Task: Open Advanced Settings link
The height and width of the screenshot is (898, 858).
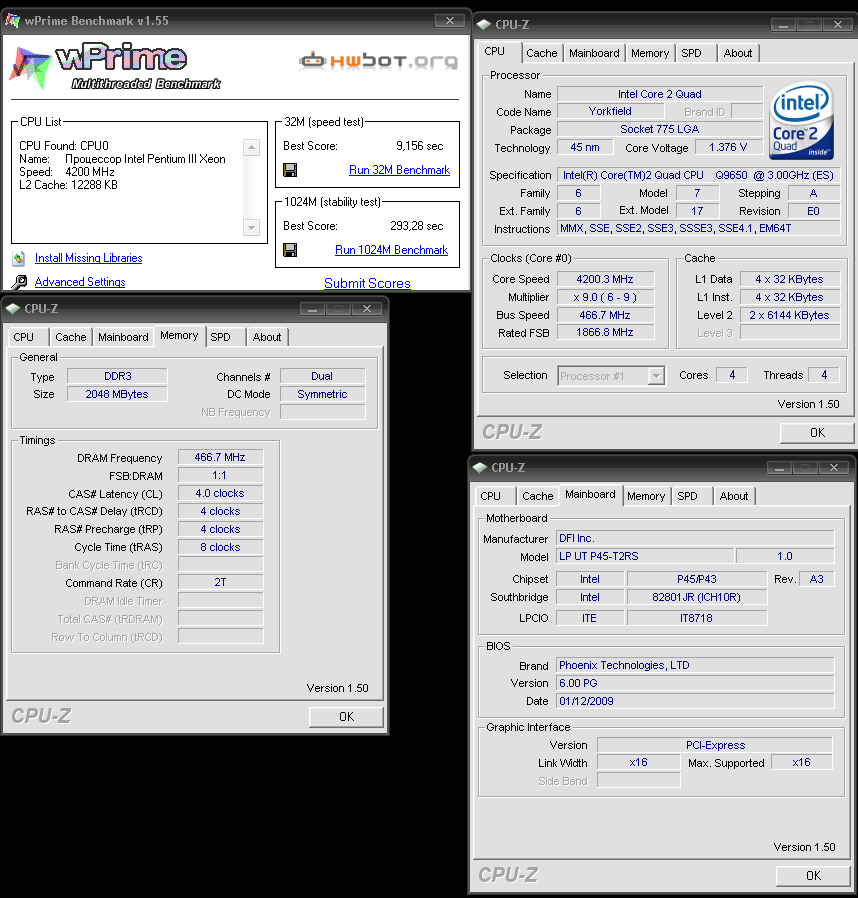Action: pos(80,282)
